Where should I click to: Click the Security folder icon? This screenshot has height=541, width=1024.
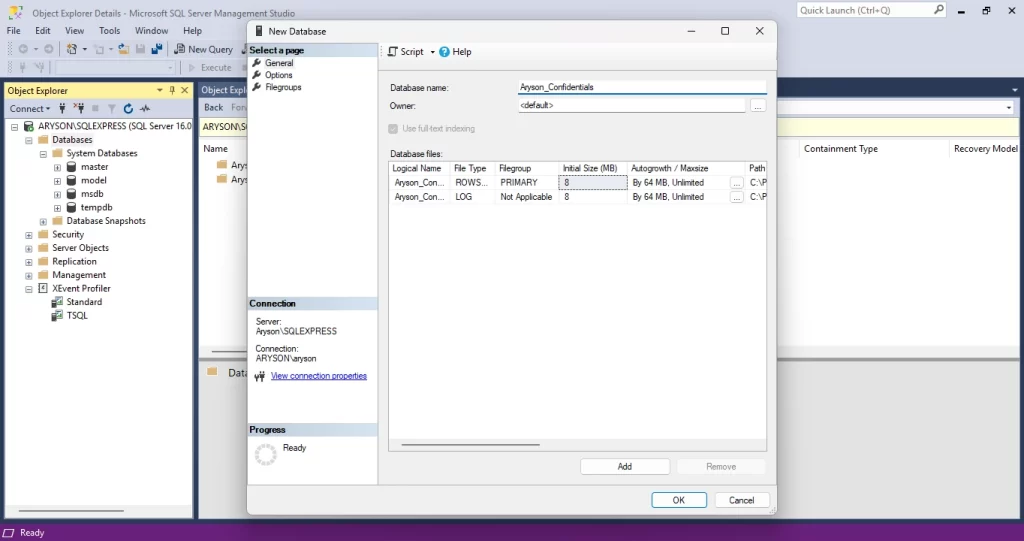[43, 234]
